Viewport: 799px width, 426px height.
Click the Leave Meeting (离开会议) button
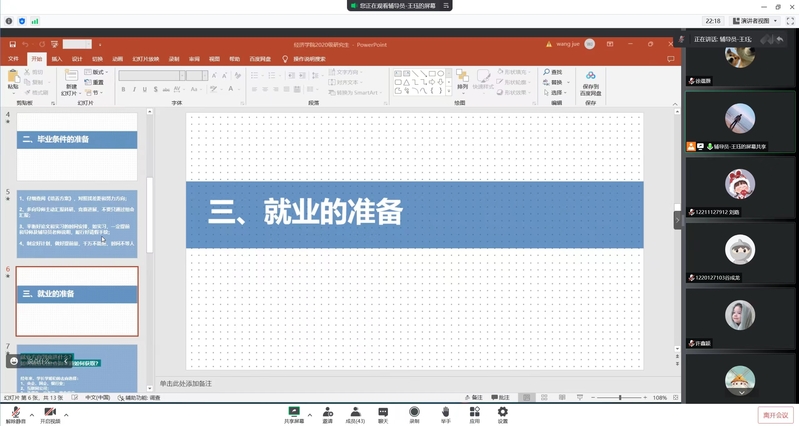coord(775,414)
